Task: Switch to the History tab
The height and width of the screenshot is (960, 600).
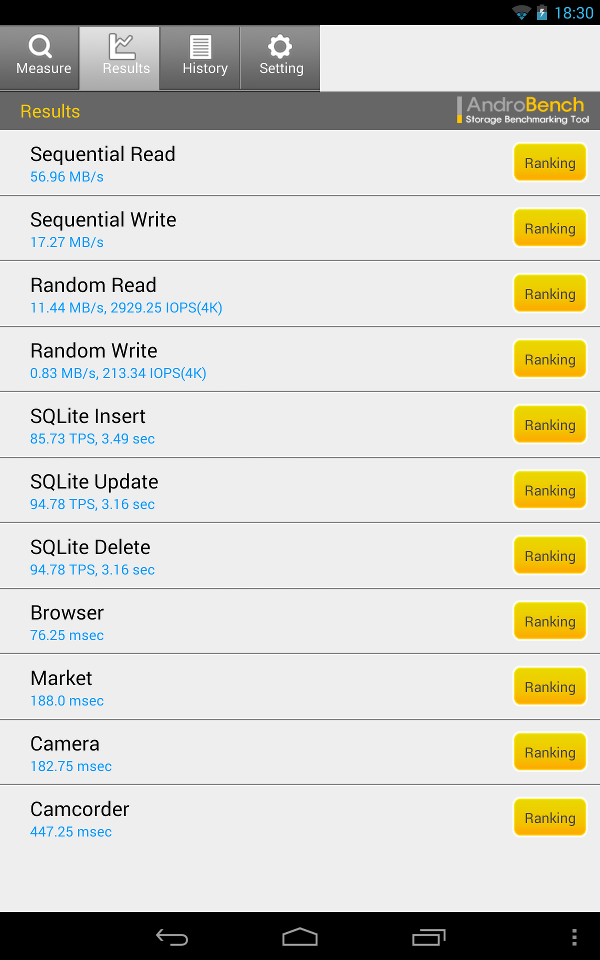Action: click(x=201, y=56)
